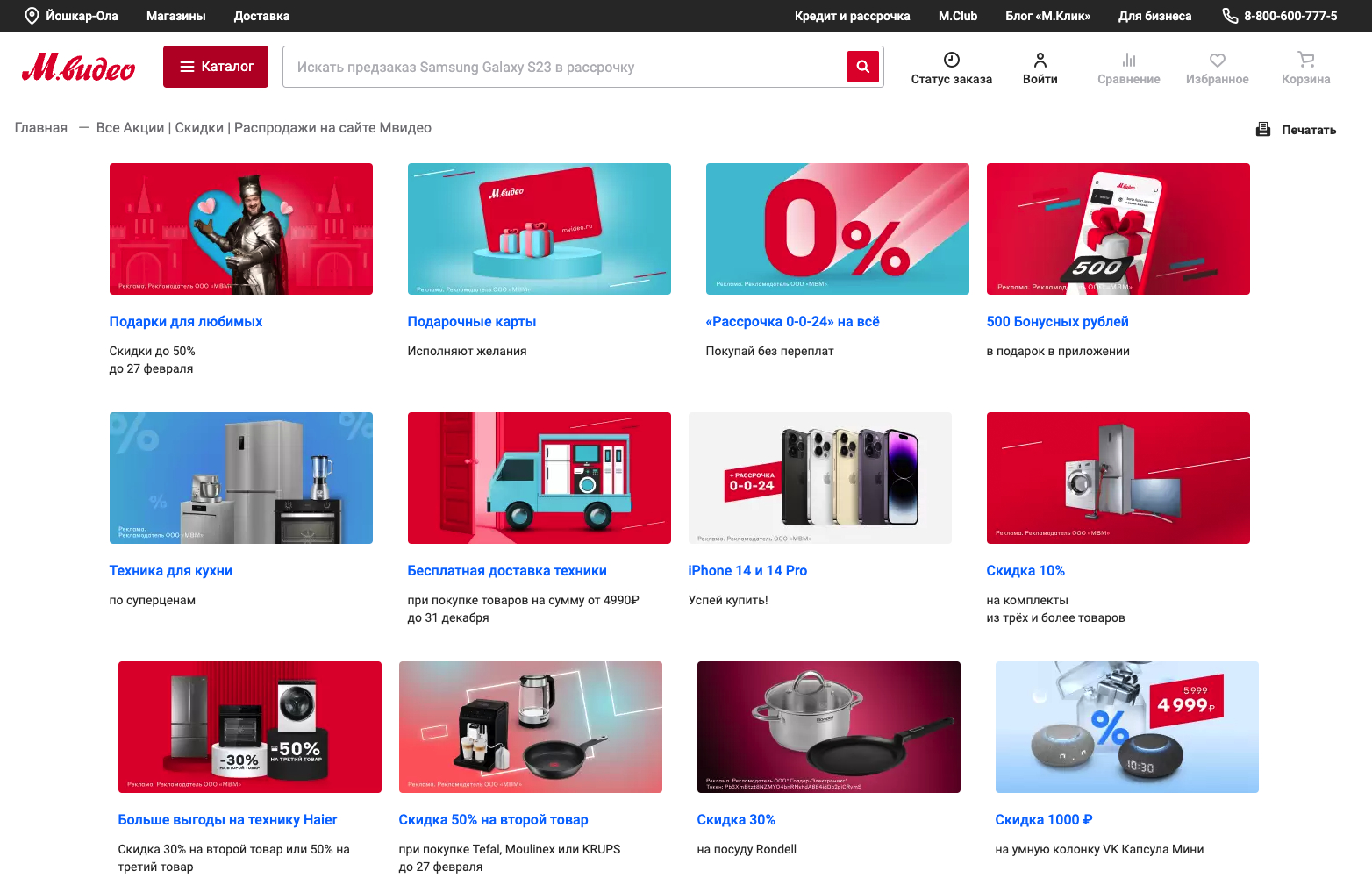Open the kitchen appliances banner image
Screen dimensions: 1372x878
(241, 478)
